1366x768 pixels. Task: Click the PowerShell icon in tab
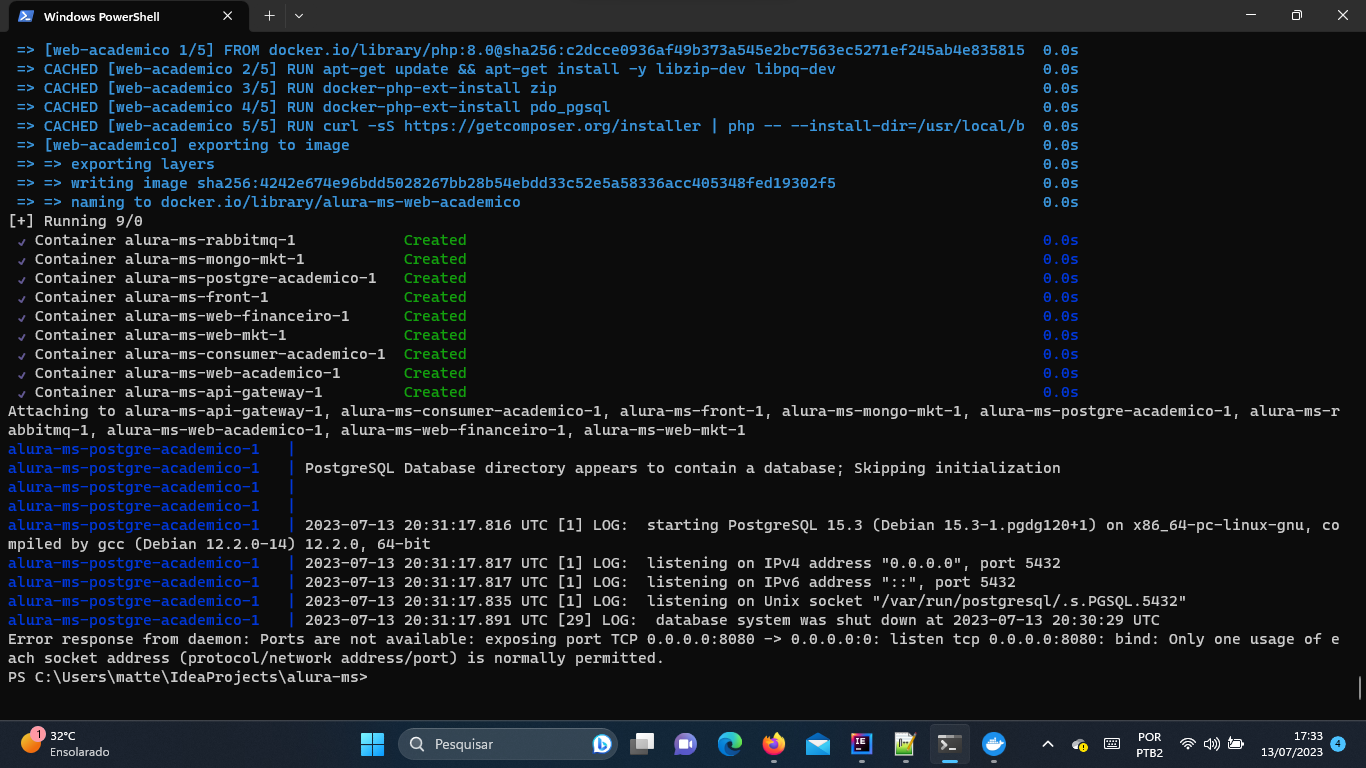click(x=26, y=16)
